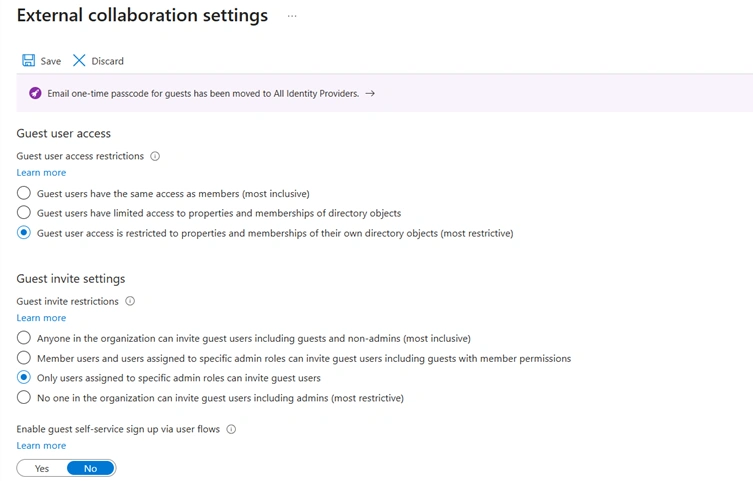Click the Discard button label
The height and width of the screenshot is (481, 753).
(108, 61)
